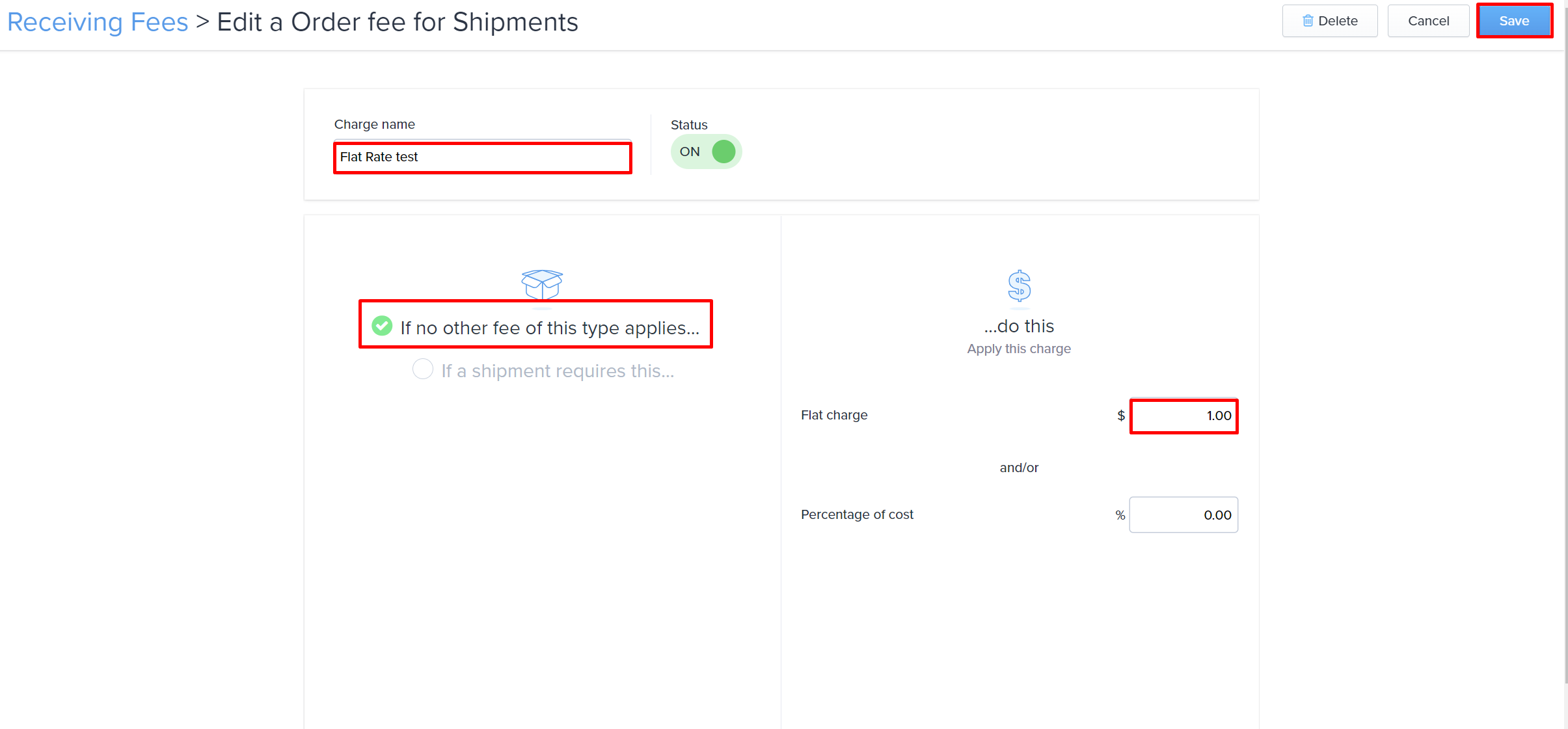The height and width of the screenshot is (729, 1568).
Task: Click the Status label text
Action: tap(689, 125)
